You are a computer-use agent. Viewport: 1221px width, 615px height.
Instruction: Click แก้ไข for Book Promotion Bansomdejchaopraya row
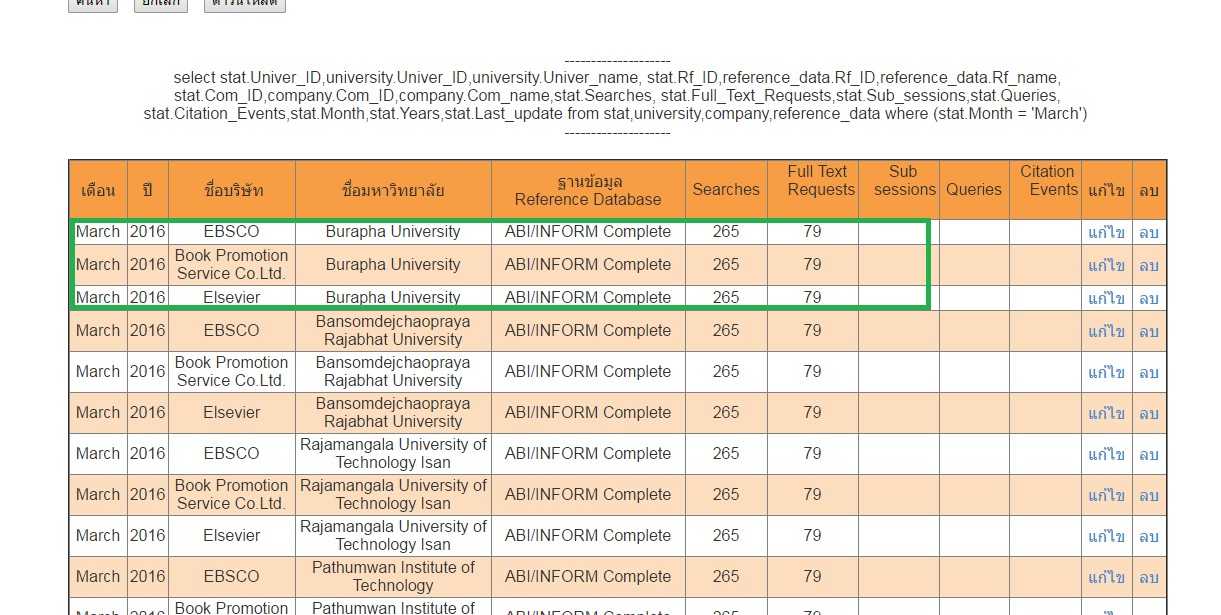[x=1107, y=372]
